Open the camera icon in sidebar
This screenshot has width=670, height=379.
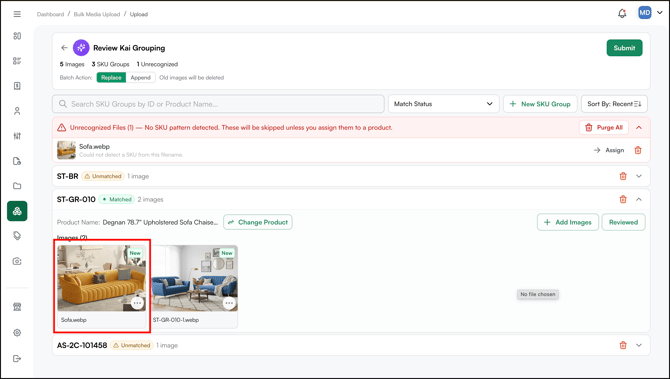pyautogui.click(x=17, y=261)
